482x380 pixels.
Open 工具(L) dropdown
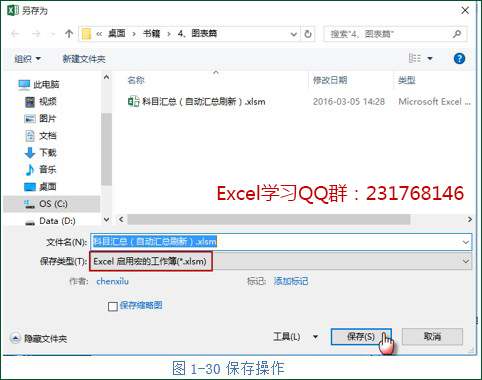point(295,337)
